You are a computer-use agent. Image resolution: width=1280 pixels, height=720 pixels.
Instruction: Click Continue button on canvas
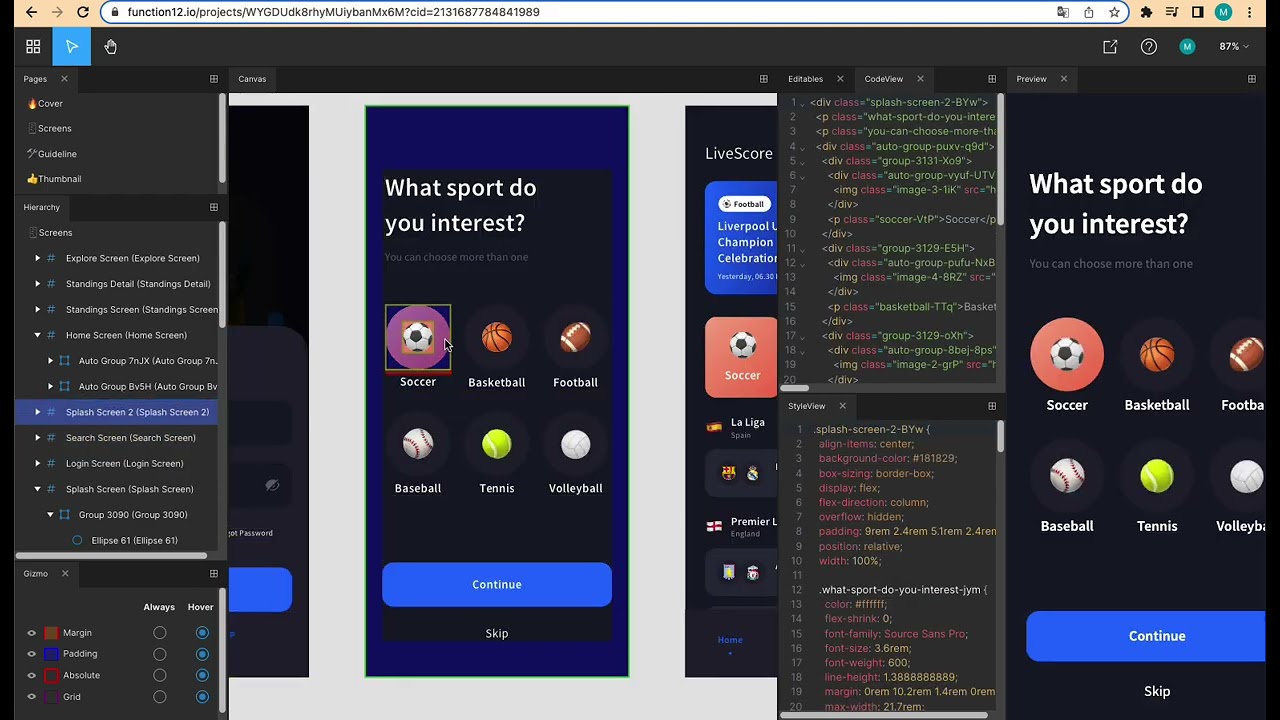[497, 584]
